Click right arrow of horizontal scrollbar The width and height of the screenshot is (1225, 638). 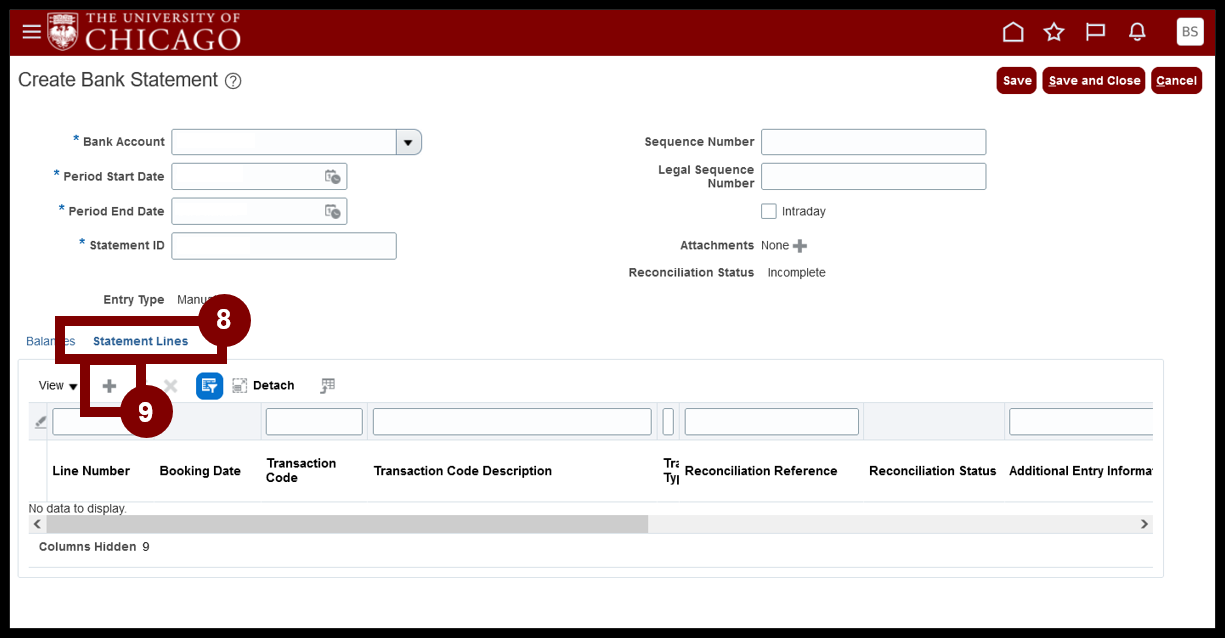click(1145, 524)
